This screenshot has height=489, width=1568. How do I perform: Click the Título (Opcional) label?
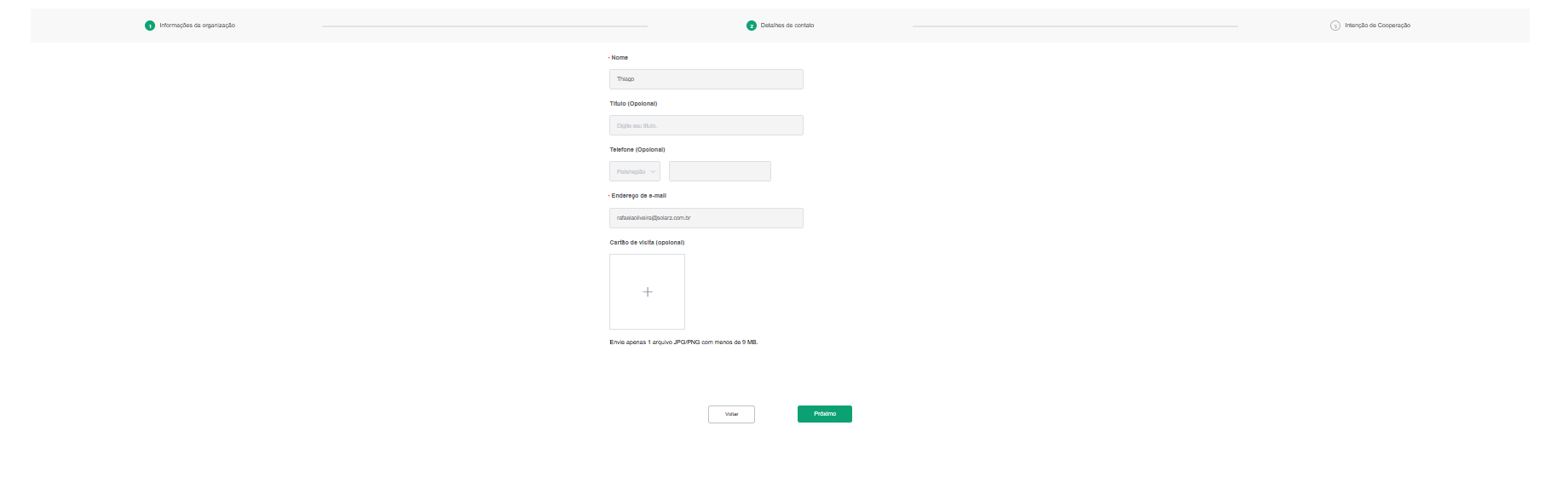pos(633,104)
